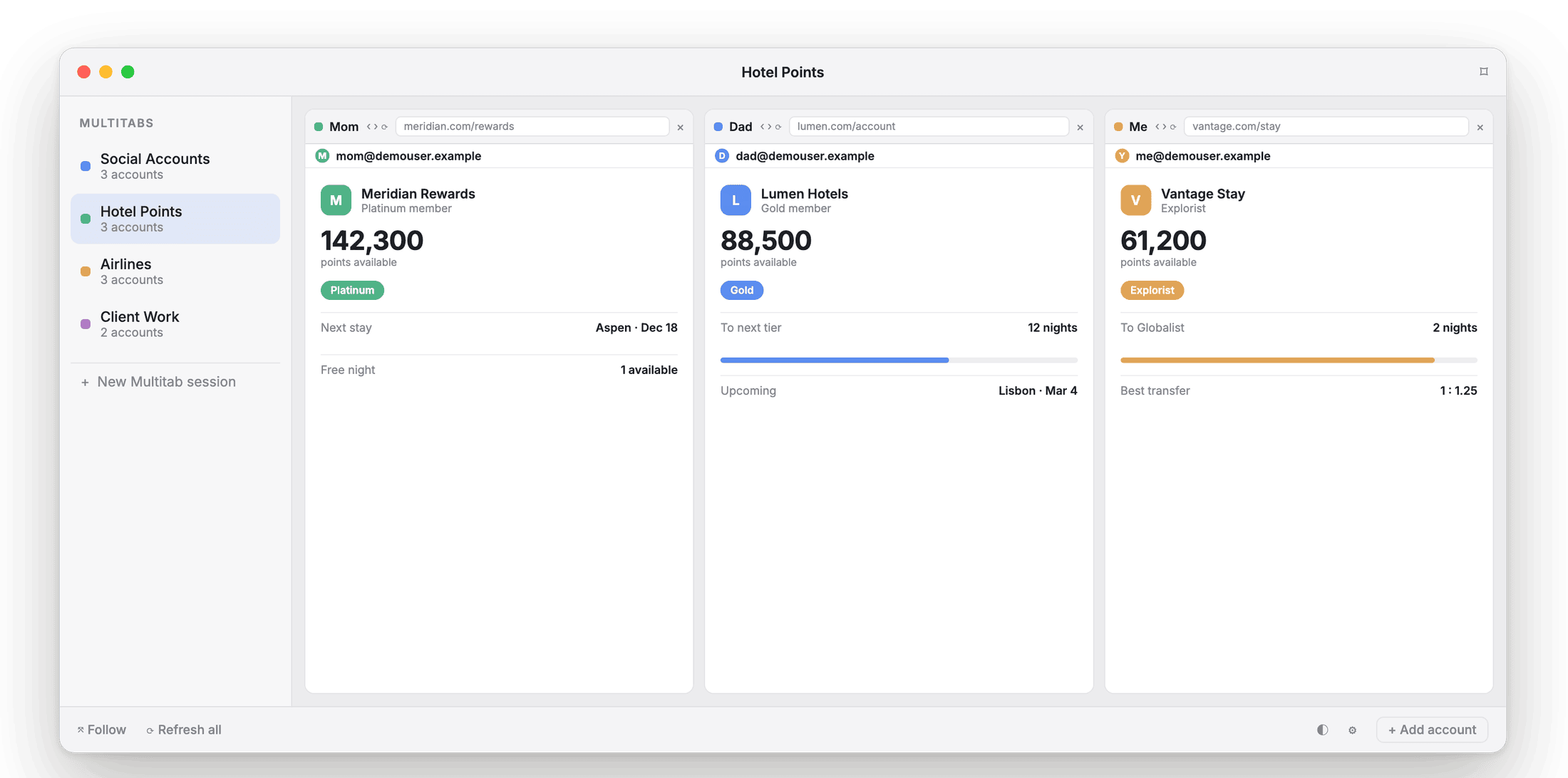The width and height of the screenshot is (1568, 778).
Task: Click the 61,200 points value
Action: (x=1163, y=241)
